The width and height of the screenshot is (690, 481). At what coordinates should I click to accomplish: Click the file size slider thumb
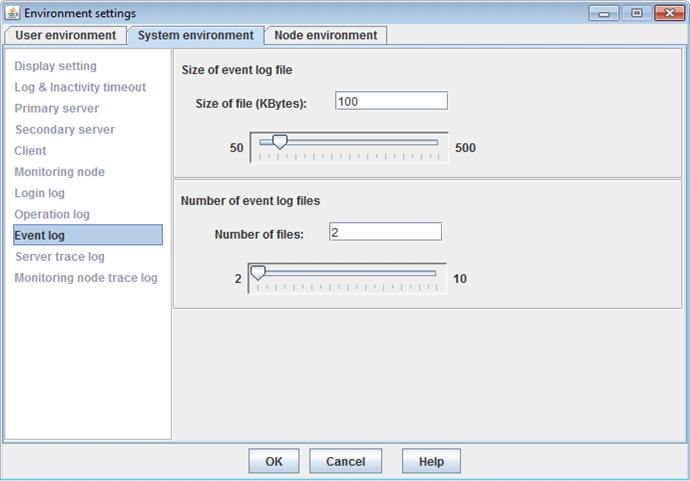click(279, 142)
